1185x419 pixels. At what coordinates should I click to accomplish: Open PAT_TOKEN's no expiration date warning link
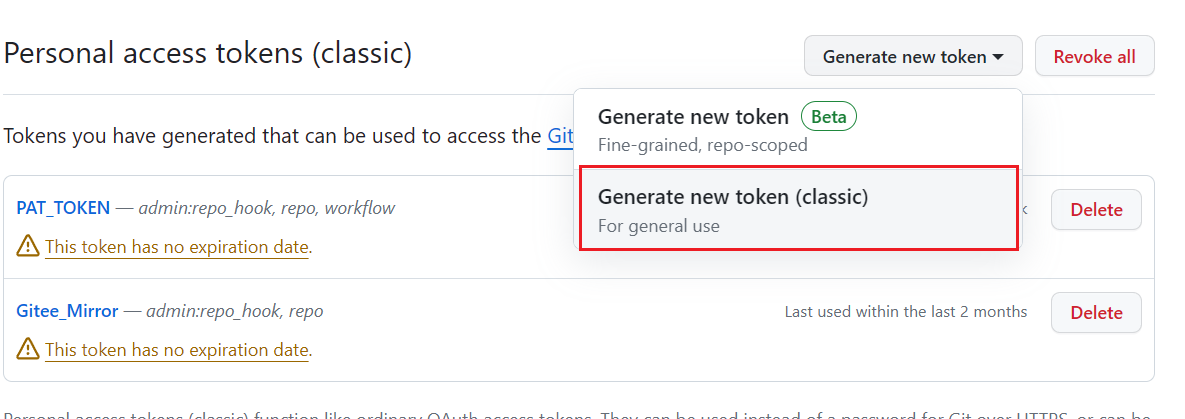(x=177, y=247)
